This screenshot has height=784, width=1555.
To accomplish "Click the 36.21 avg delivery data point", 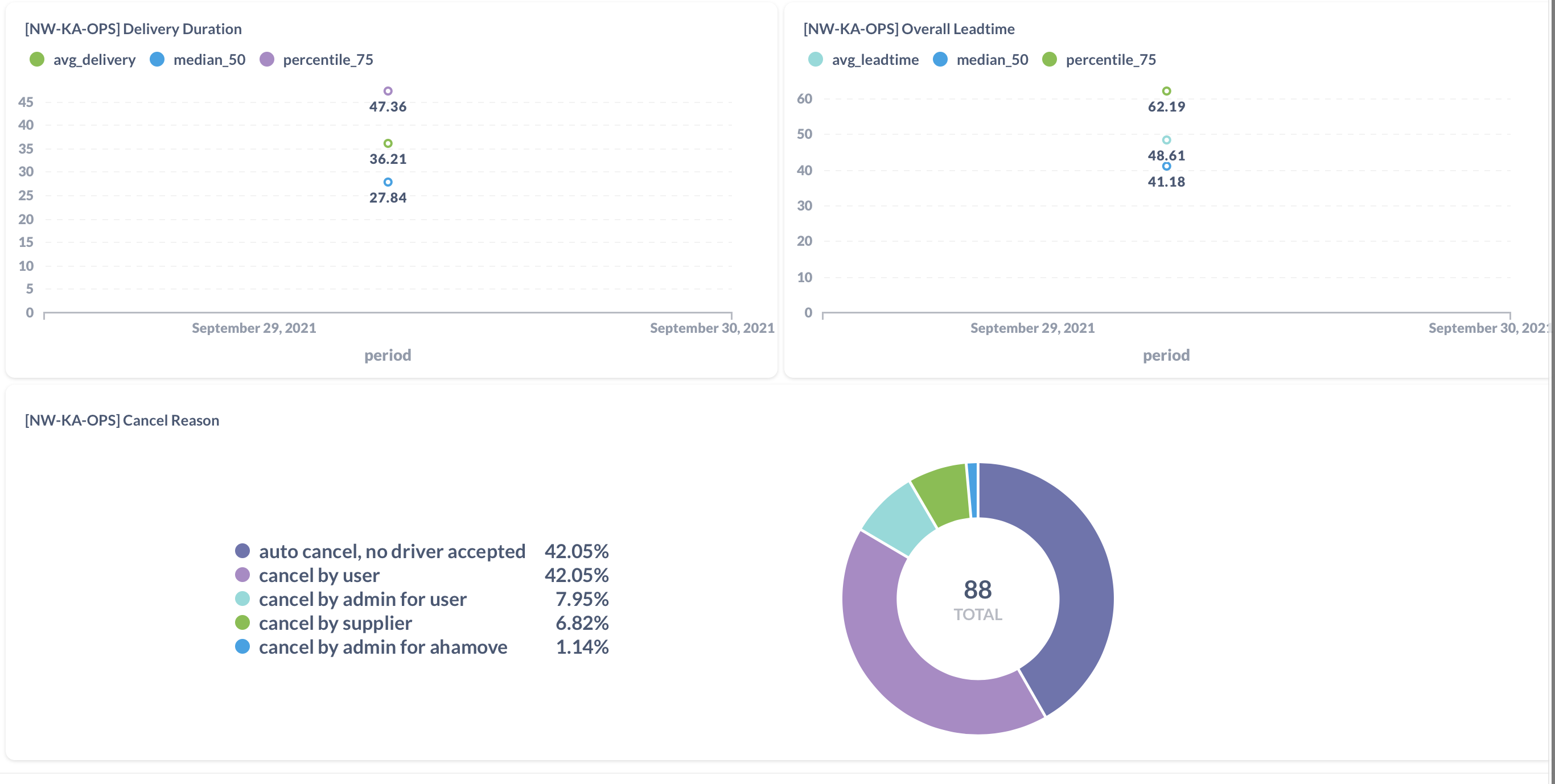I will tap(388, 143).
